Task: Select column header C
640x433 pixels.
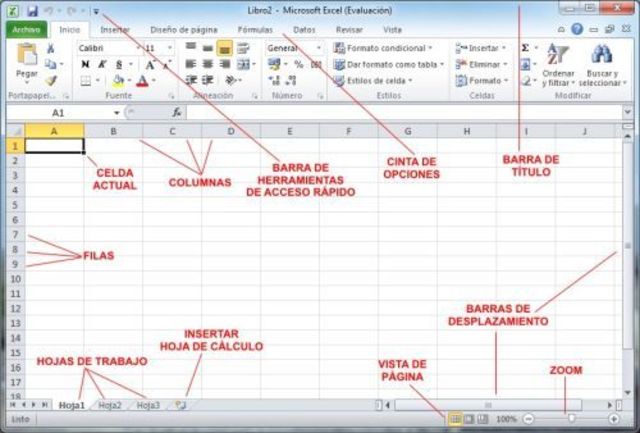Action: [172, 131]
